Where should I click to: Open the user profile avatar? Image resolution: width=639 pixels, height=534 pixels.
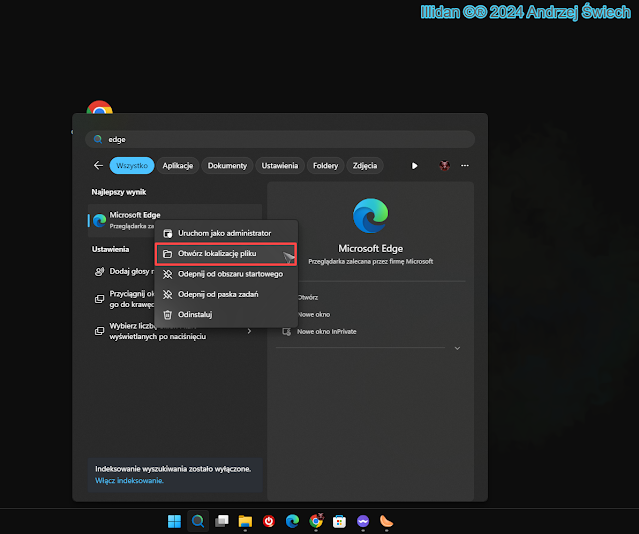[x=444, y=165]
